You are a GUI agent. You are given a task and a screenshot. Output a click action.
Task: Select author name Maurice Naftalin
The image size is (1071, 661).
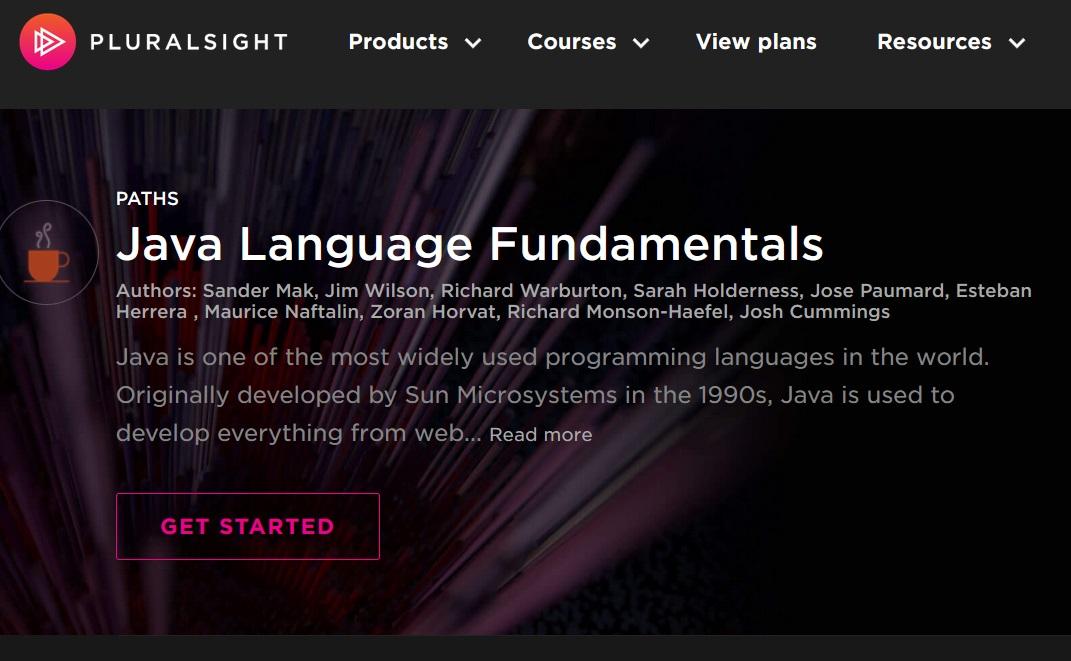click(x=281, y=312)
